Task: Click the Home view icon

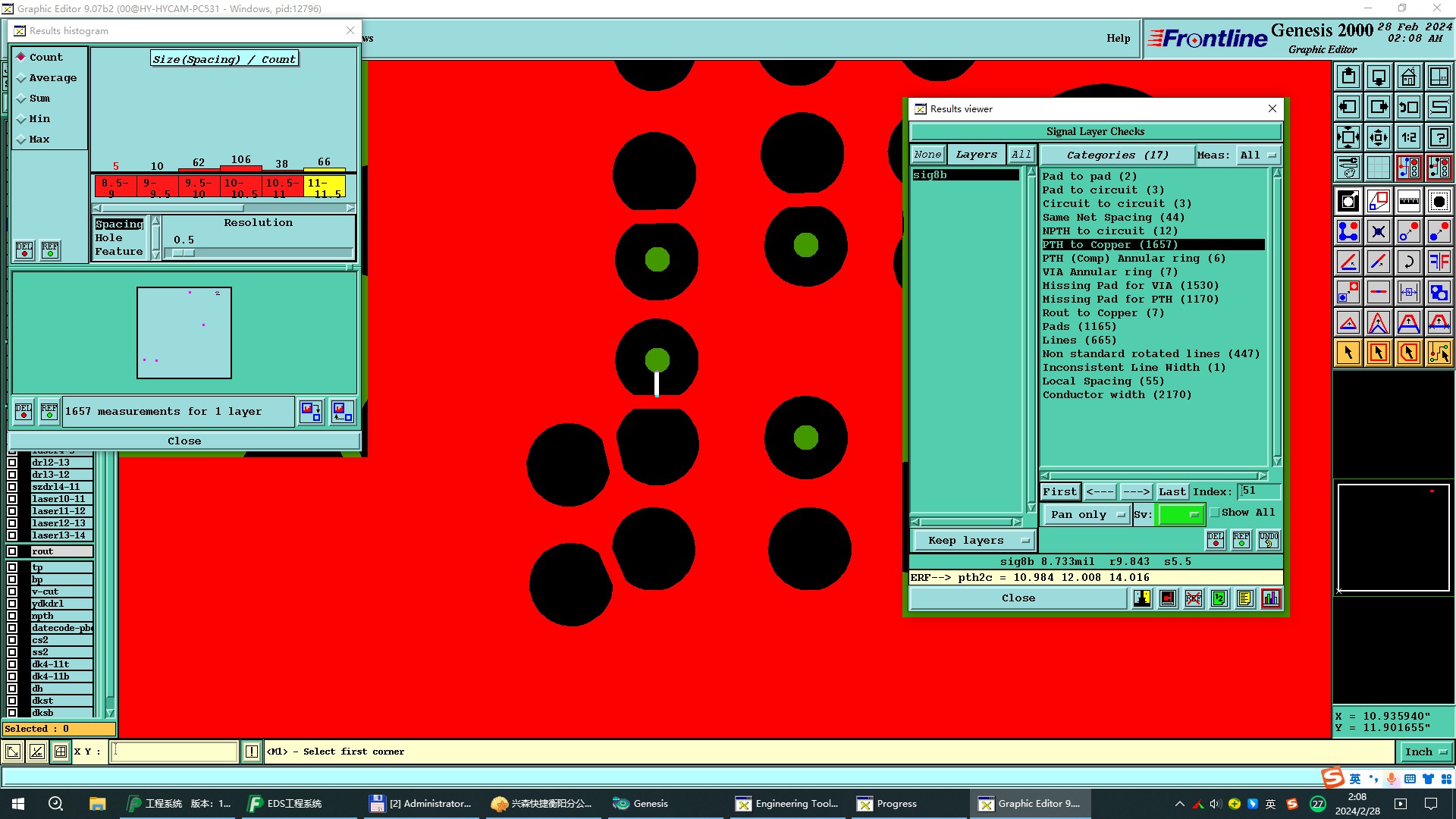Action: 1408,77
